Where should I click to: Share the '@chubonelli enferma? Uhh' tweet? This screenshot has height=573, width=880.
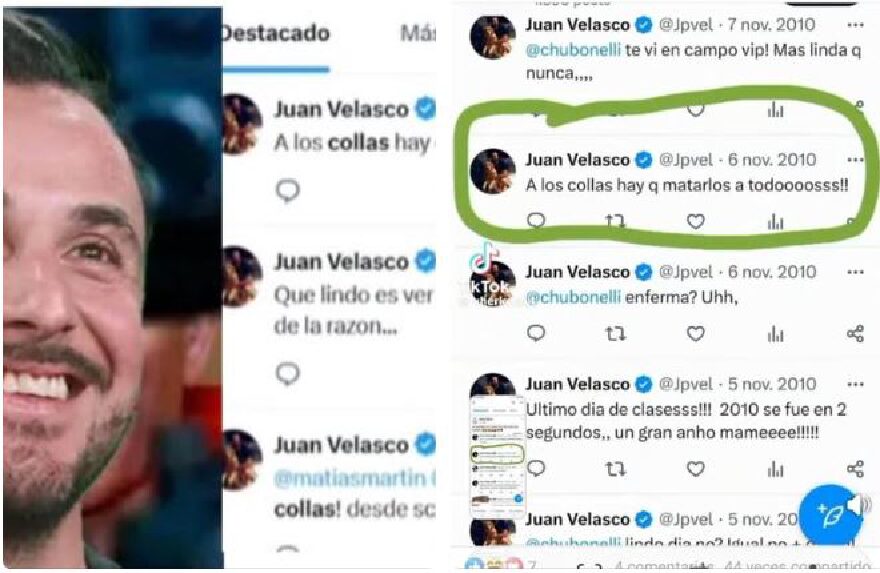point(855,334)
